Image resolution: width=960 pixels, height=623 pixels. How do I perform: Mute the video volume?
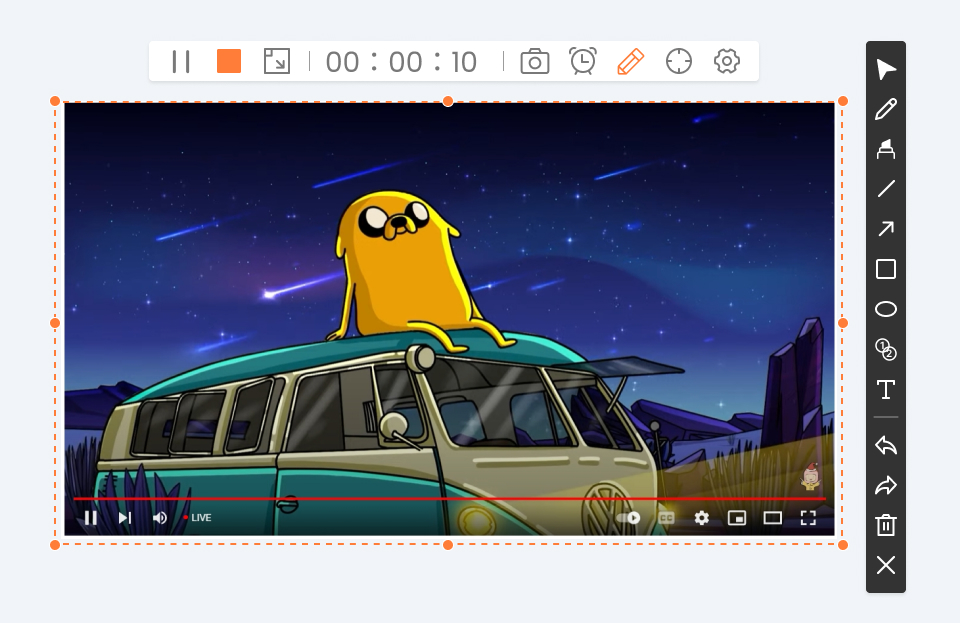pos(160,517)
